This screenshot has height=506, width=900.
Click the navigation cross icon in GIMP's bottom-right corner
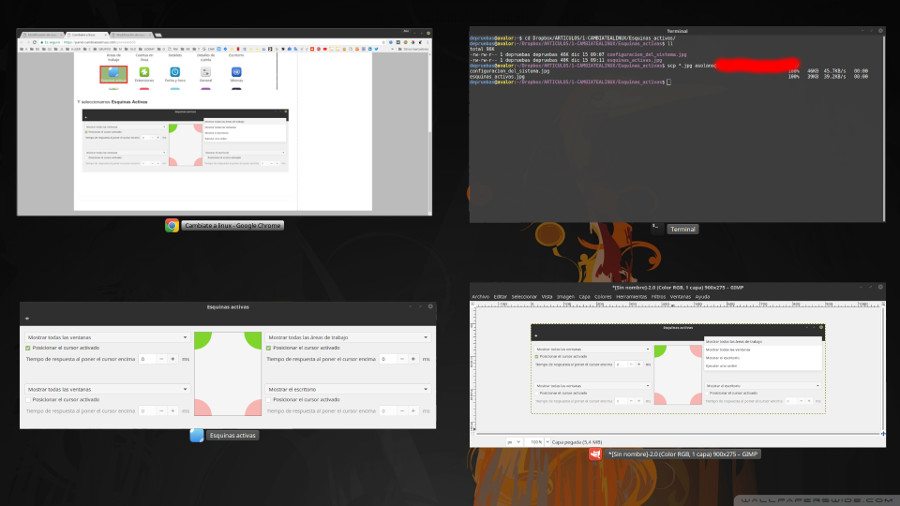883,434
